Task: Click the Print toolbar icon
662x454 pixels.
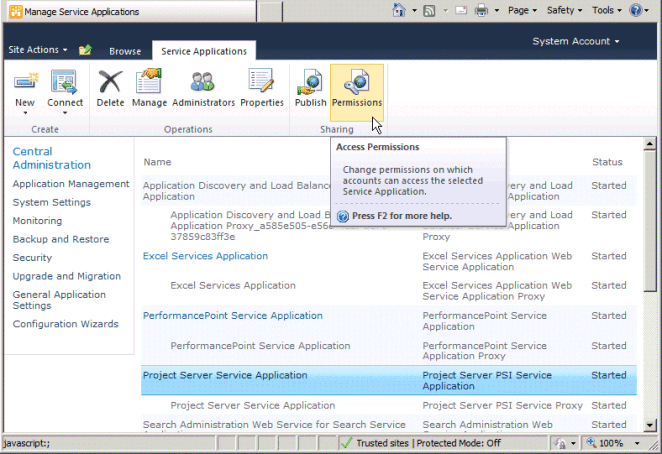Action: [481, 10]
